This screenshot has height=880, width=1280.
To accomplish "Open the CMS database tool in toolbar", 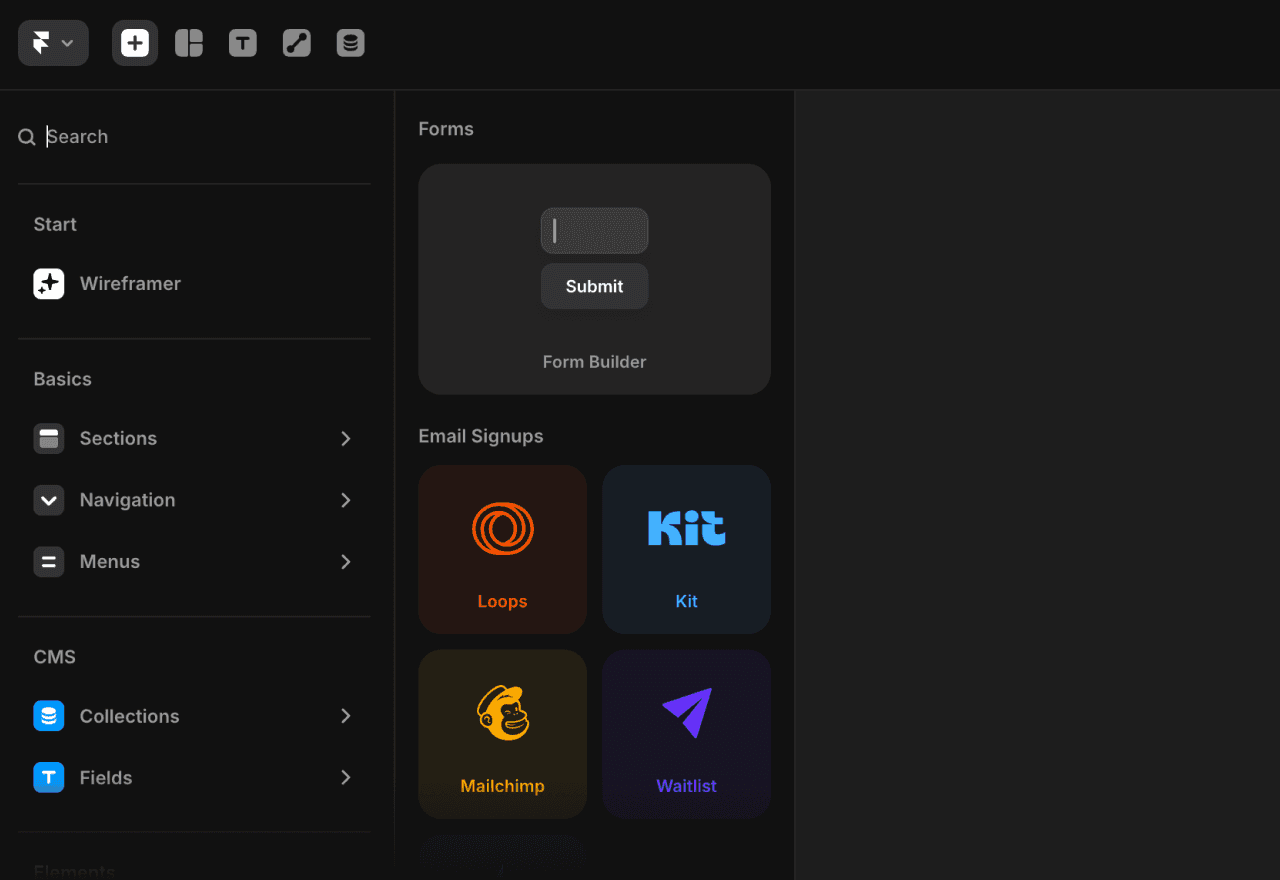I will click(x=351, y=43).
